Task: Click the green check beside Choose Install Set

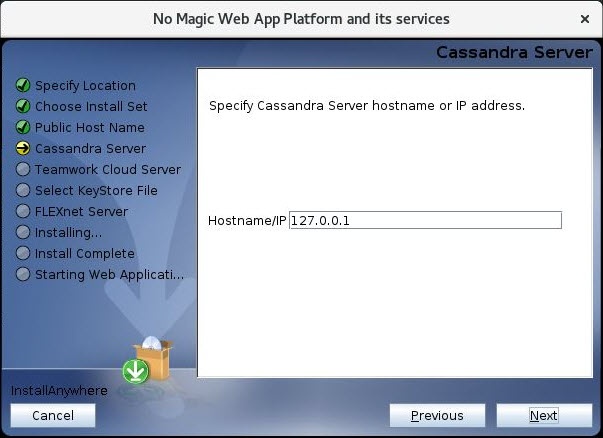Action: [23, 106]
